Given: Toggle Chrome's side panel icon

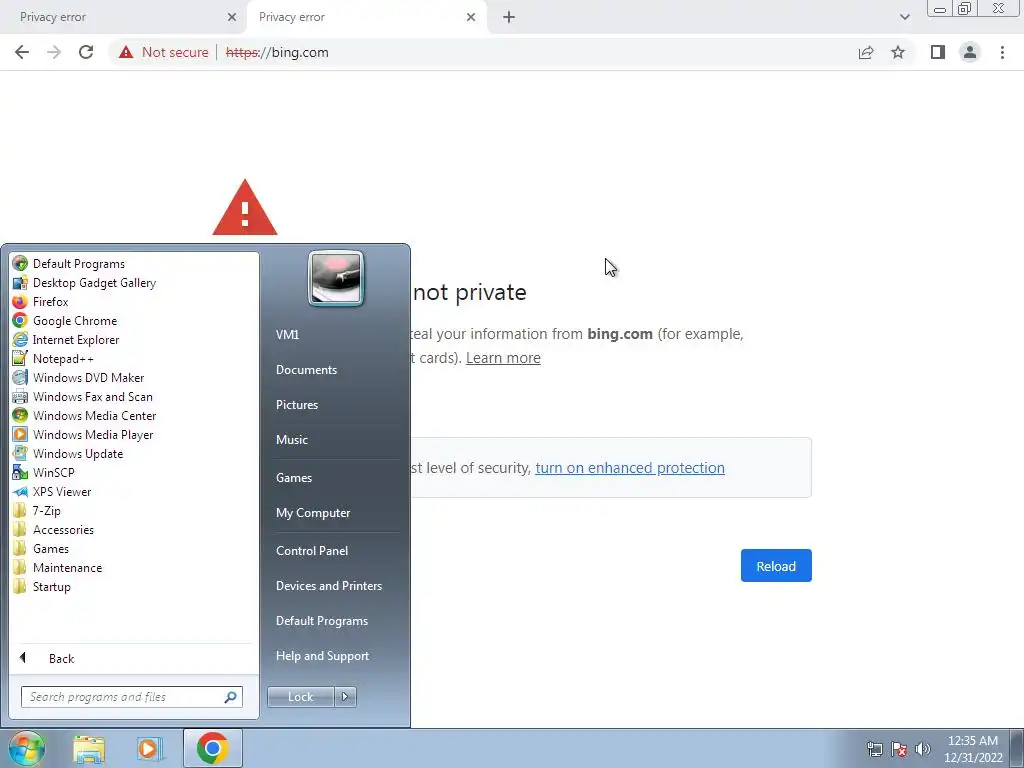Looking at the screenshot, I should click(x=938, y=52).
